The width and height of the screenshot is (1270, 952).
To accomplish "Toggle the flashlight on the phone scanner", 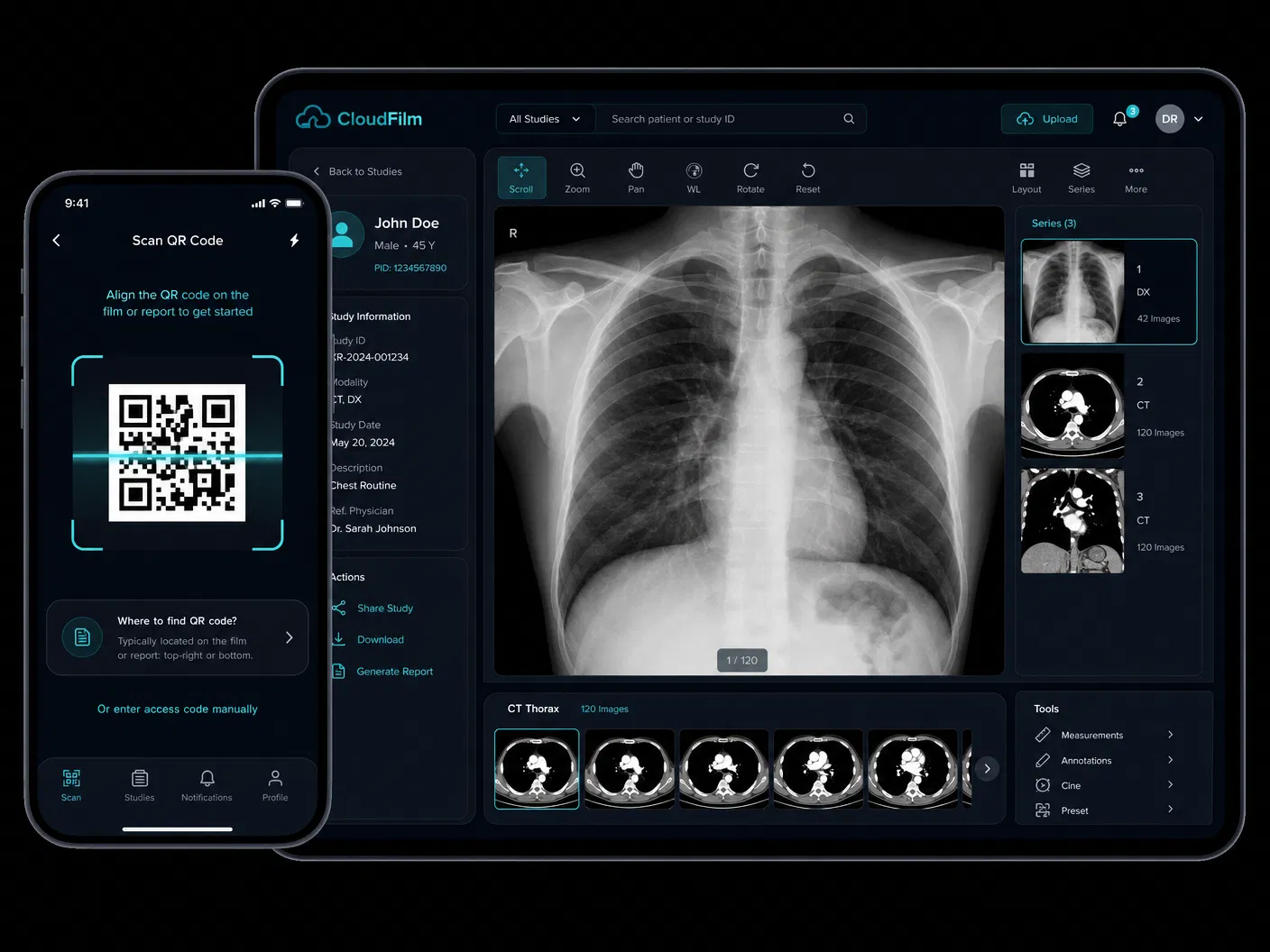I will pyautogui.click(x=294, y=241).
